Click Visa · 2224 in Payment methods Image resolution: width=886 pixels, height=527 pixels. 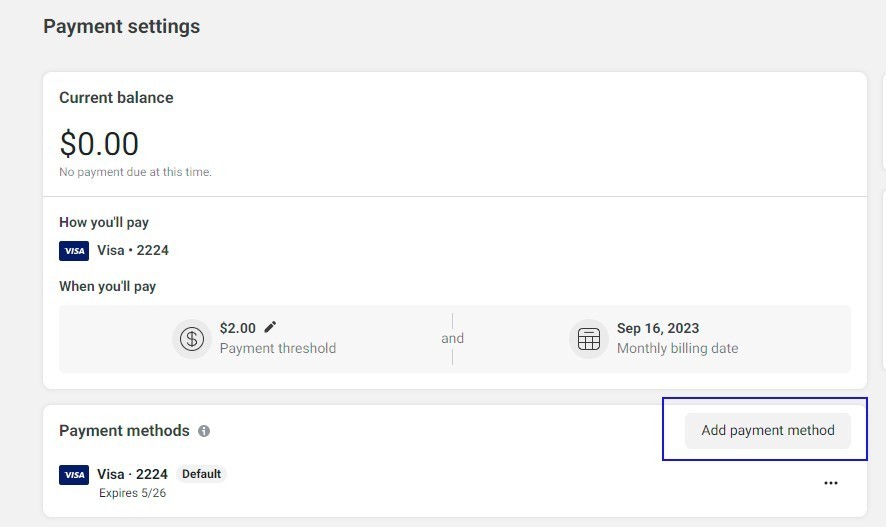[x=132, y=474]
